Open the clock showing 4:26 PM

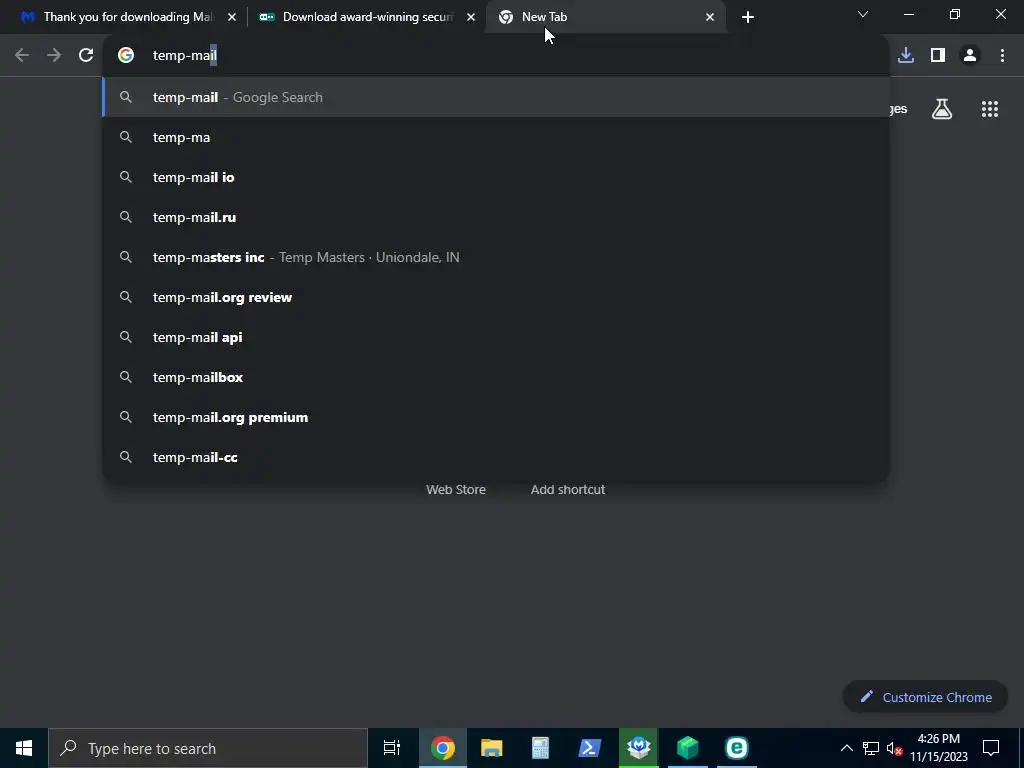938,748
